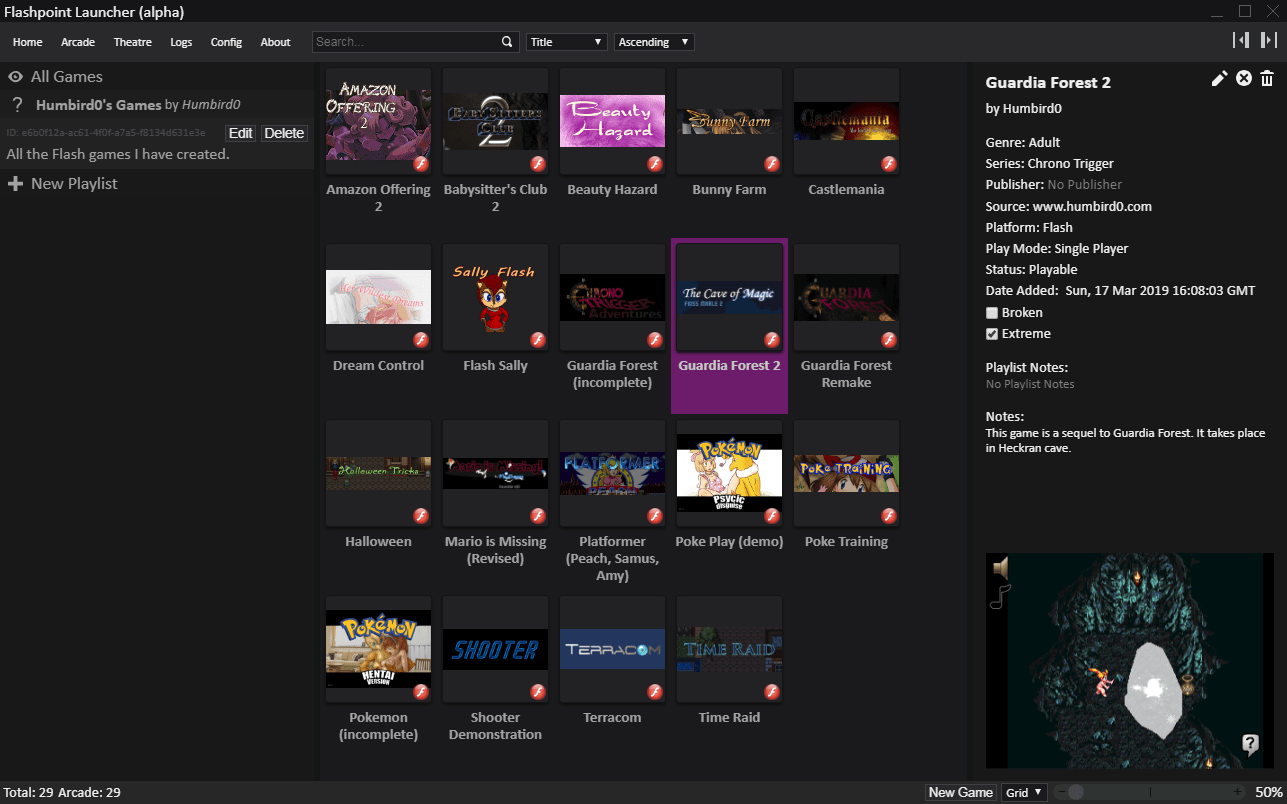The height and width of the screenshot is (804, 1287).
Task: Select the Flash Sally game thumbnail
Action: point(495,298)
